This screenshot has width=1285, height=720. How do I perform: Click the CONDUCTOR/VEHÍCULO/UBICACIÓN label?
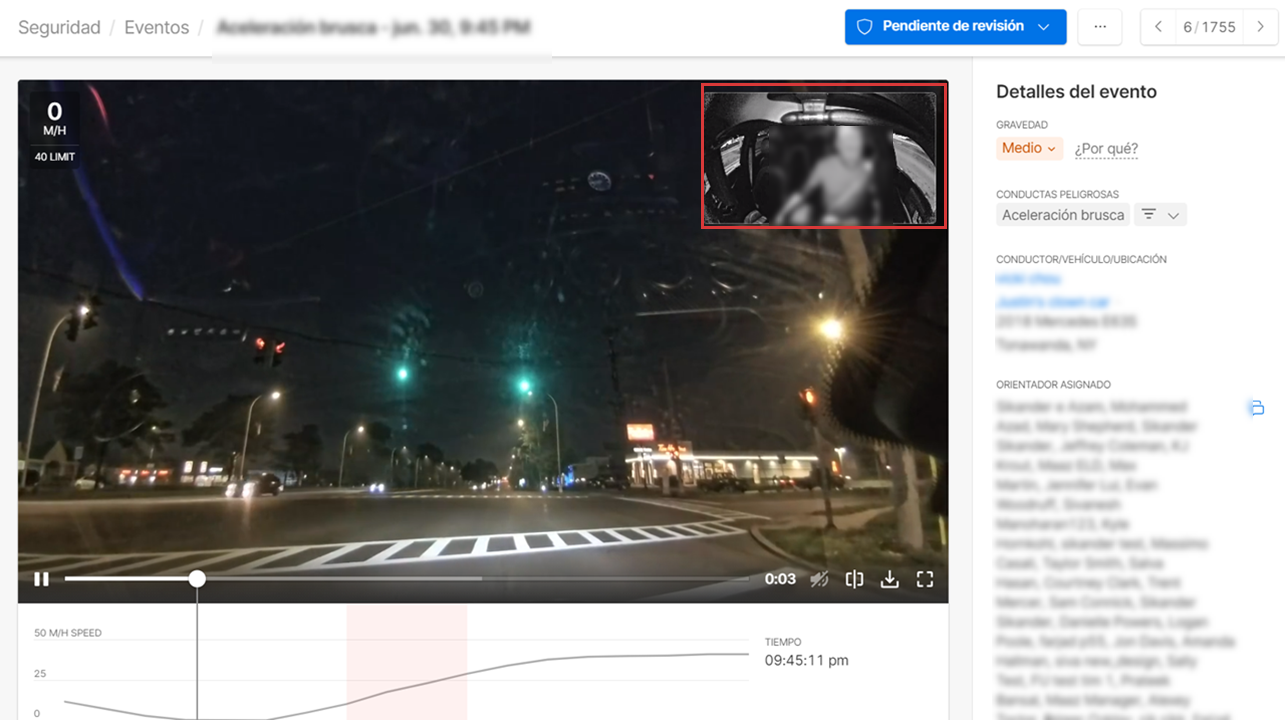tap(1081, 260)
